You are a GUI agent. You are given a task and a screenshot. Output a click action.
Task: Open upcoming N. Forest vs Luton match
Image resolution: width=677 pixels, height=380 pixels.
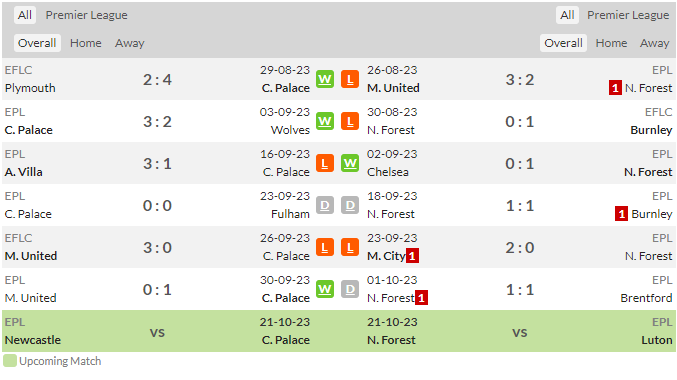pos(519,331)
